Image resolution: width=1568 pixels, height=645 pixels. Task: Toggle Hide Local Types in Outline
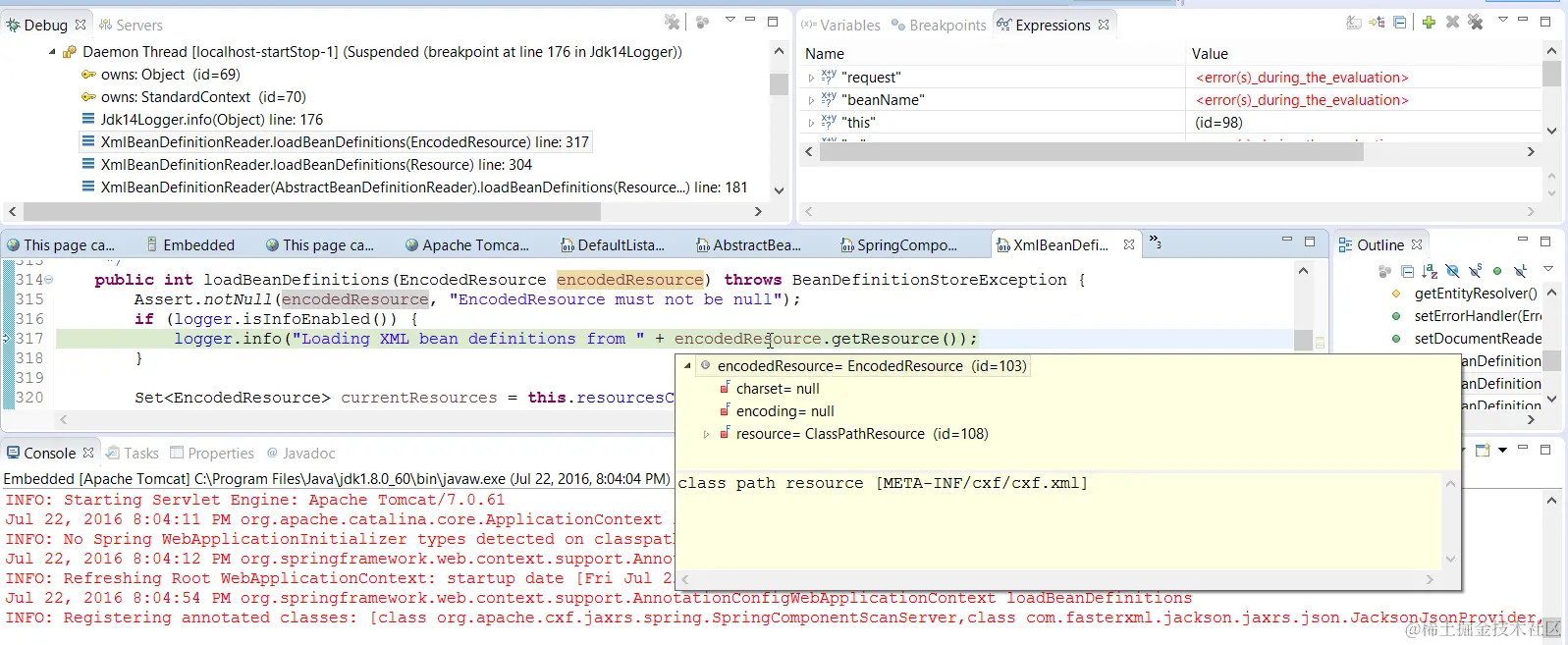pos(1520,271)
